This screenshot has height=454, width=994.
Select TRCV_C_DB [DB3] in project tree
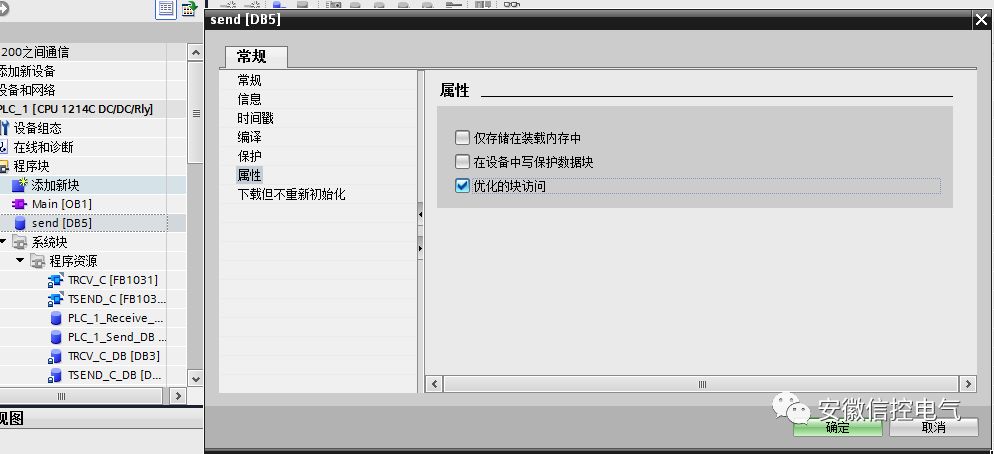113,356
